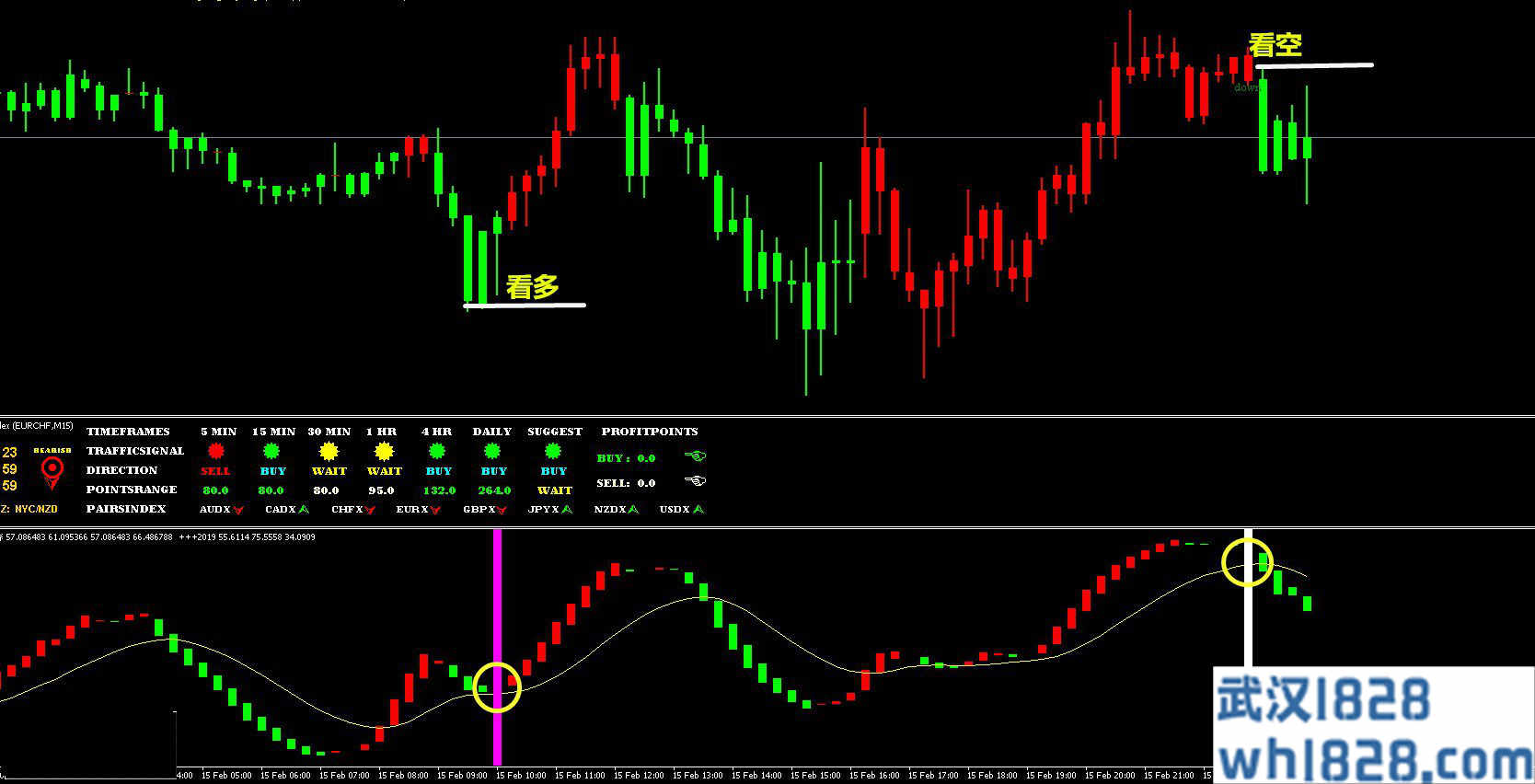Click the red SELL direction under 5 MIN
Image resolution: width=1535 pixels, height=784 pixels.
(x=215, y=471)
